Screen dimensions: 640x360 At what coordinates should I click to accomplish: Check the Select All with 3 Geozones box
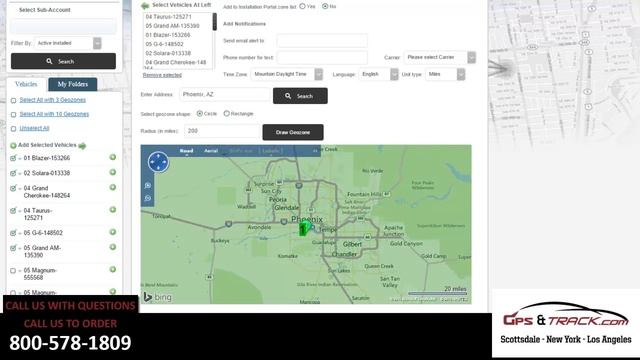point(13,100)
